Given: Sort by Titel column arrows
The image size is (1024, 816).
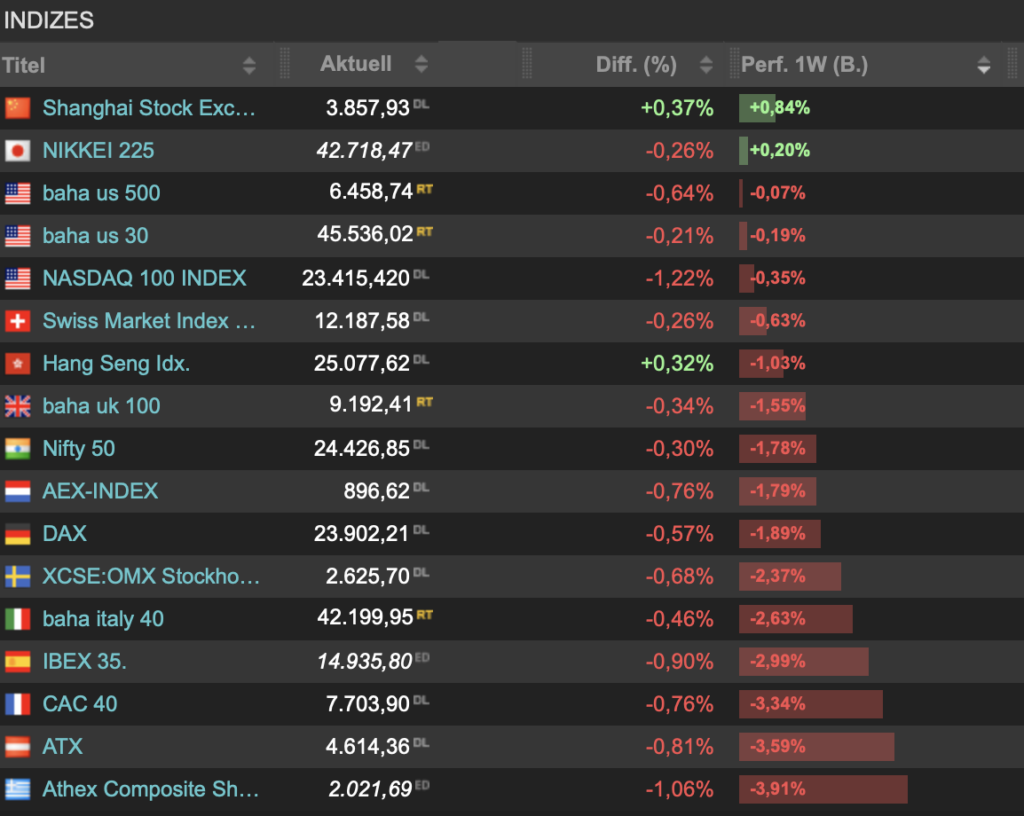Looking at the screenshot, I should pos(249,65).
